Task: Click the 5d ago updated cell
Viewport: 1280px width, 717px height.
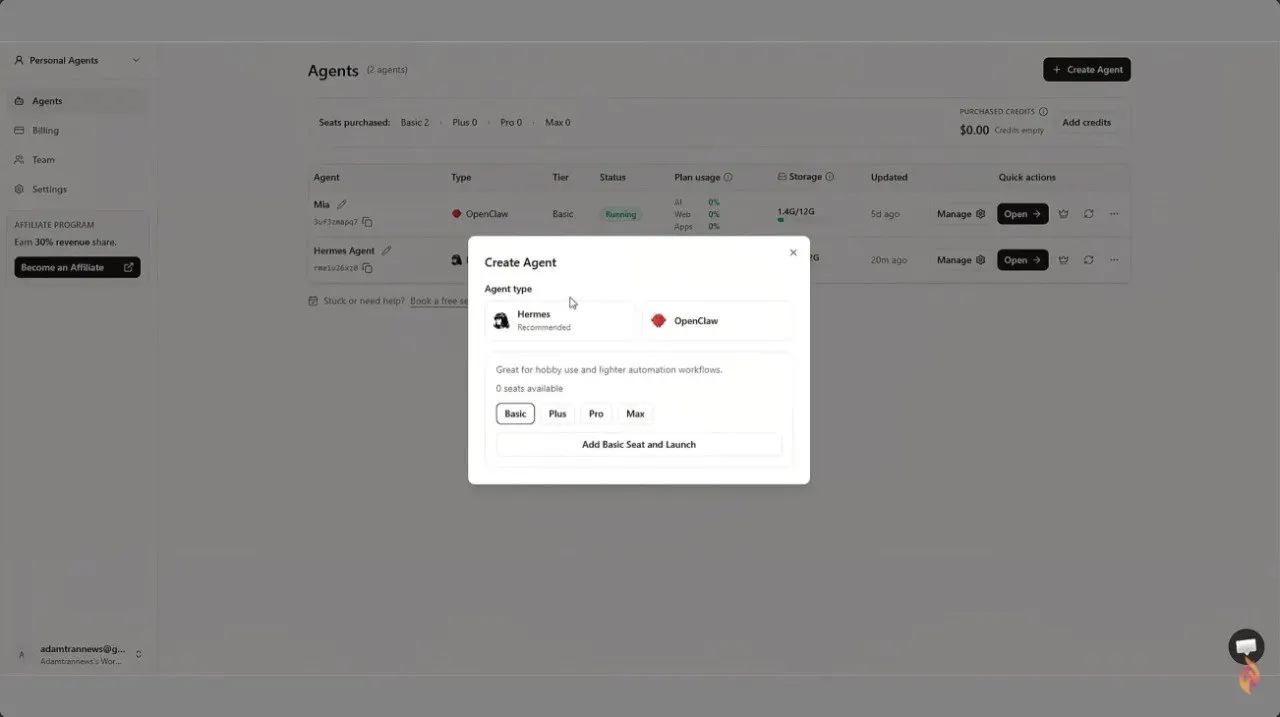Action: 884,214
